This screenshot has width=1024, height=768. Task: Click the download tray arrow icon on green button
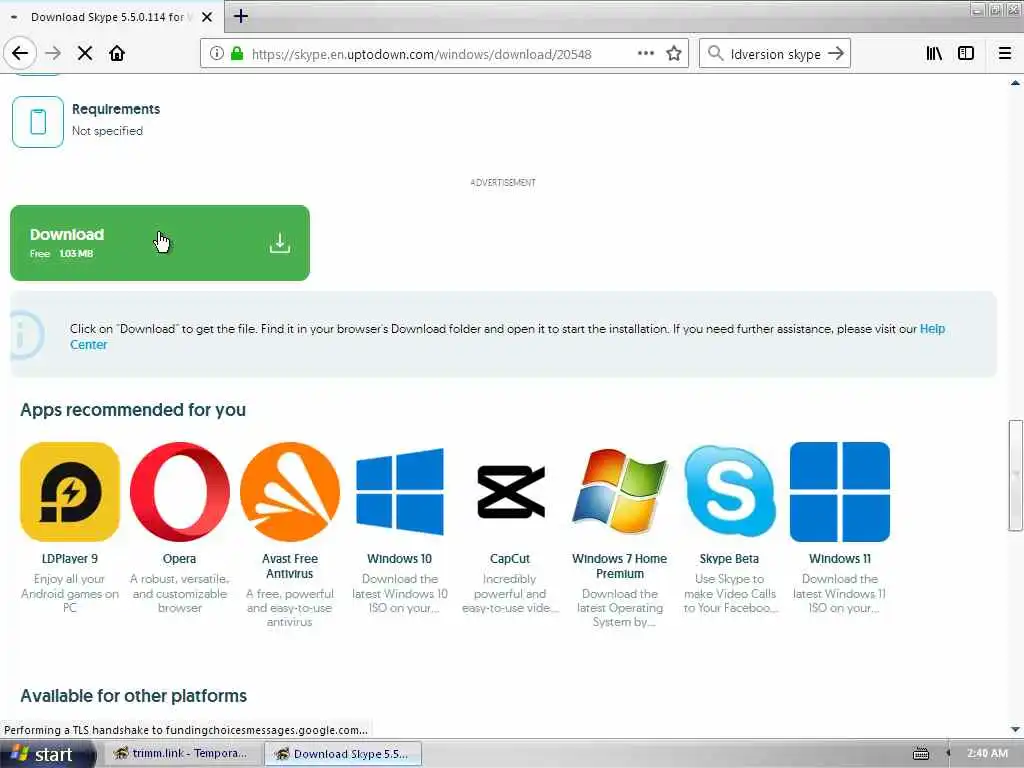(x=280, y=243)
